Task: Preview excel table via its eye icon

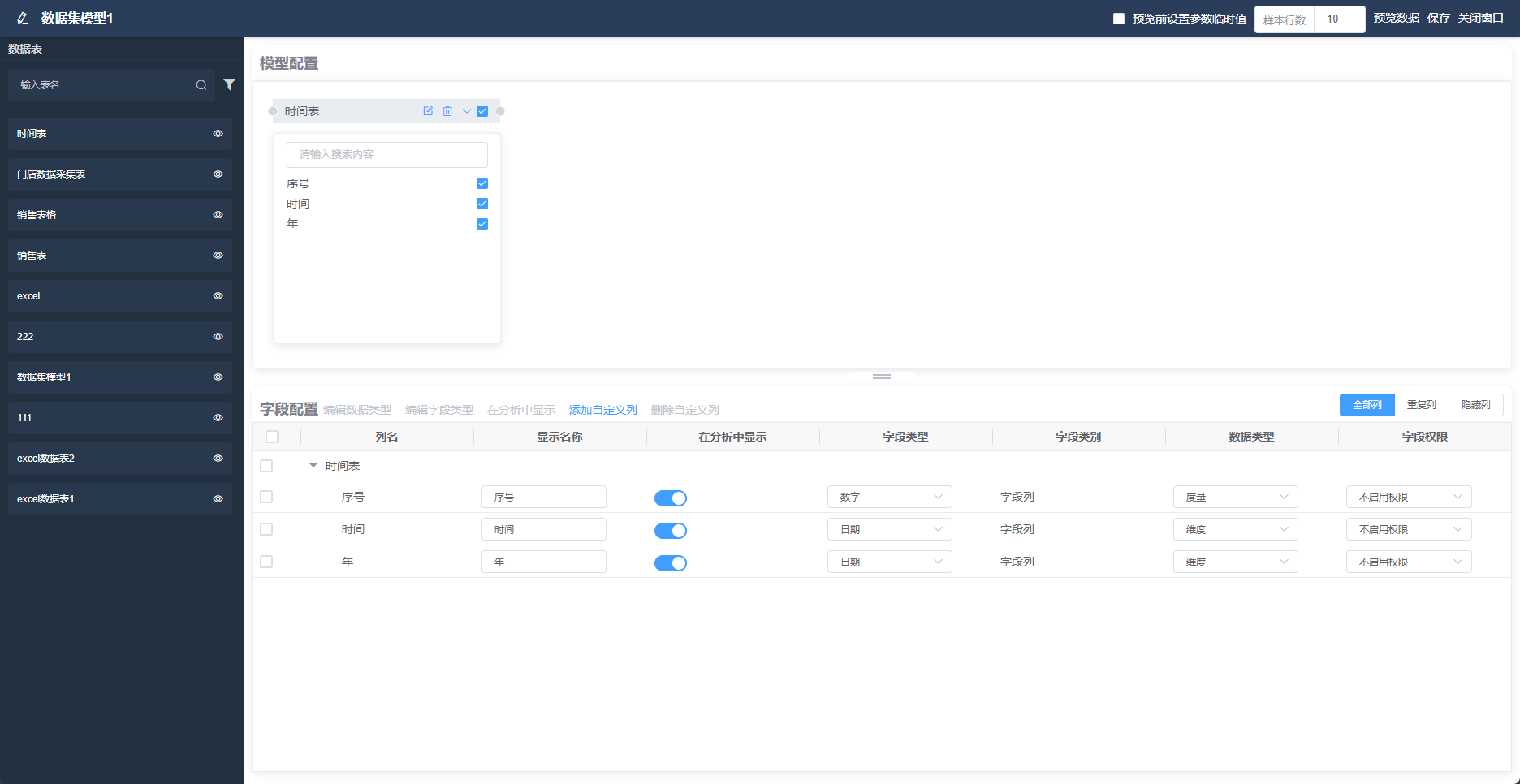Action: pyautogui.click(x=218, y=296)
